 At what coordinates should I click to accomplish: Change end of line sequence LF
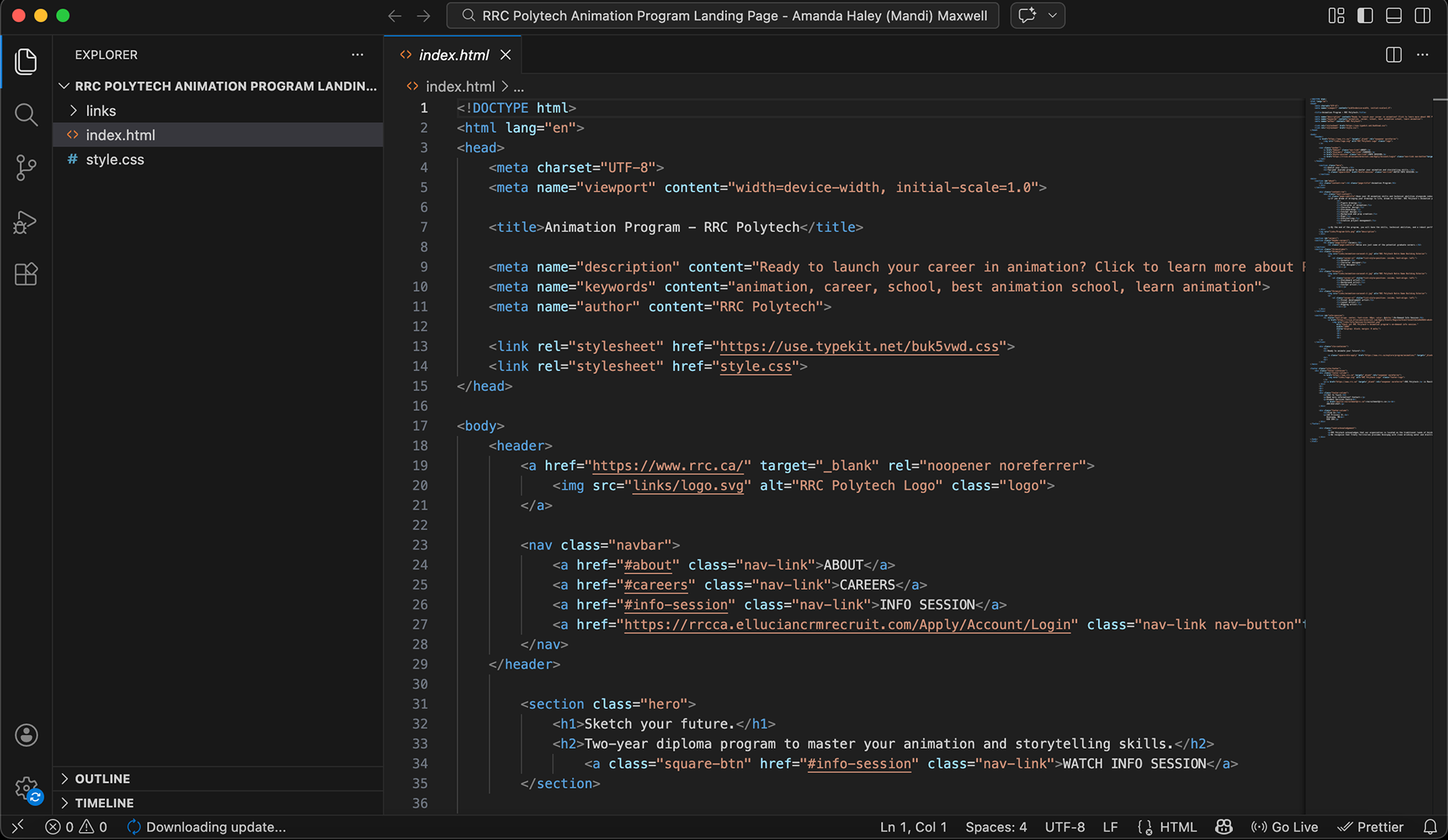coord(1110,827)
